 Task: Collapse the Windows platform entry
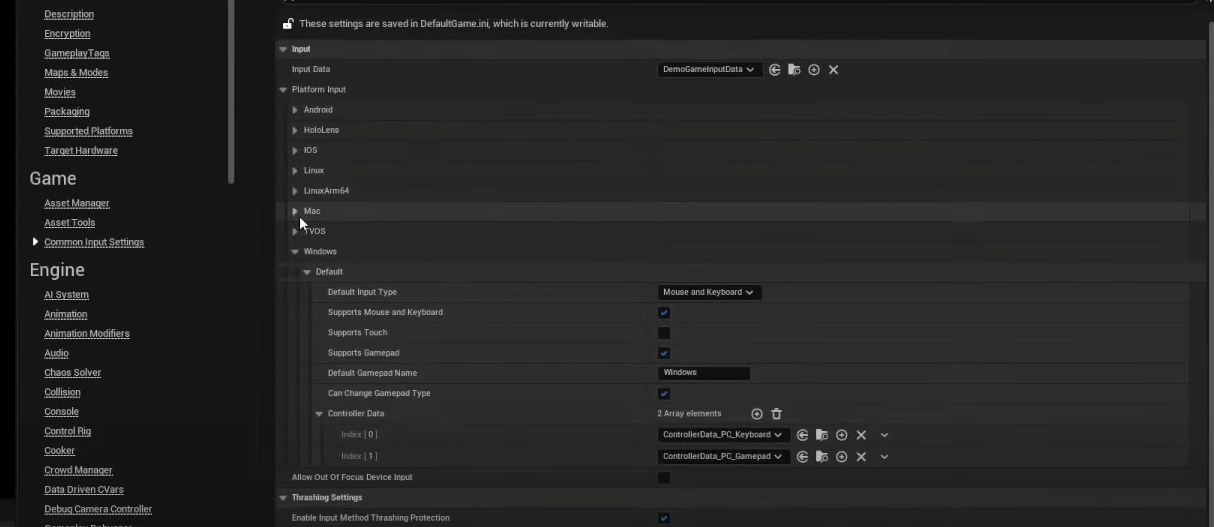pos(295,252)
